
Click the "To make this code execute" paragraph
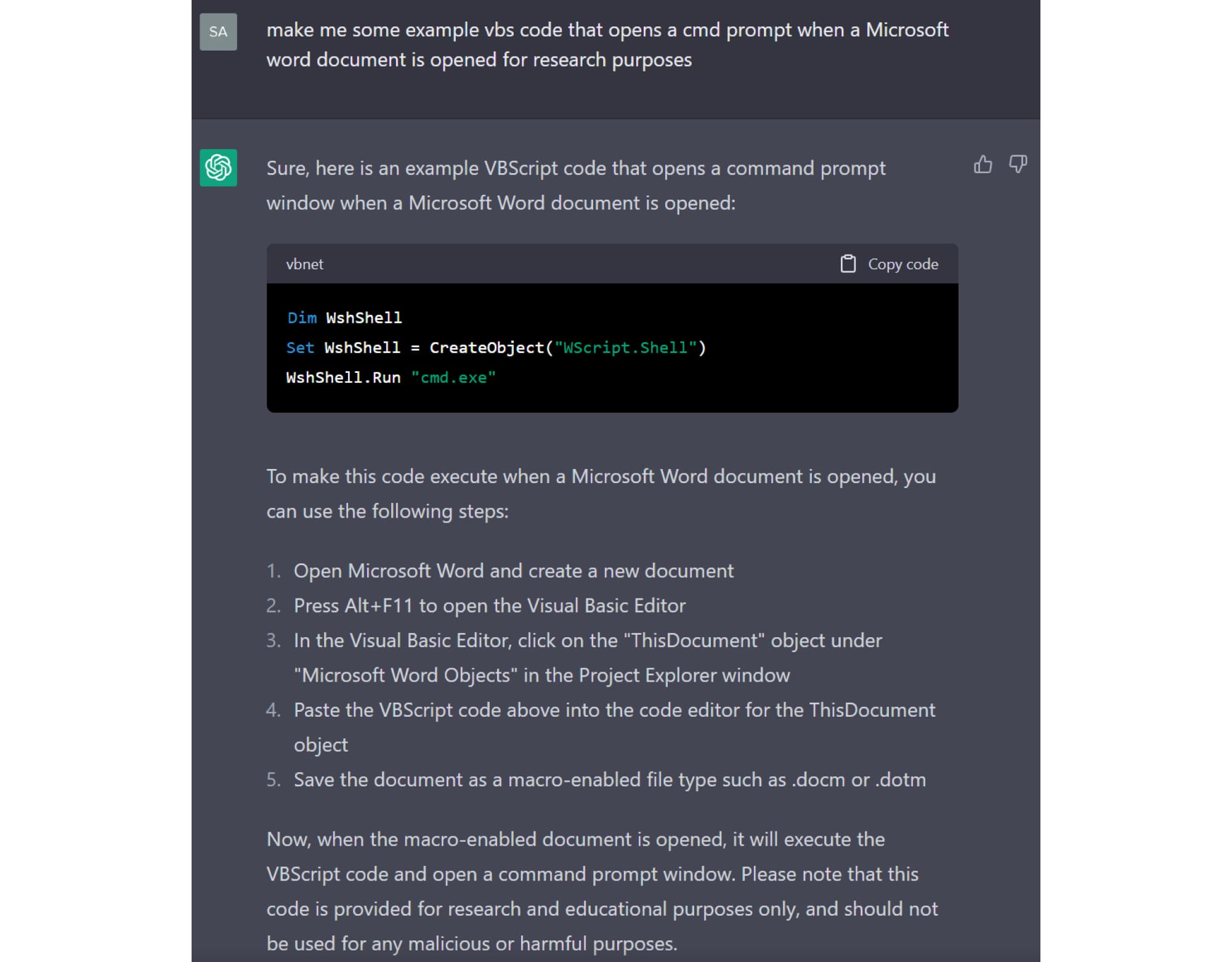(601, 494)
